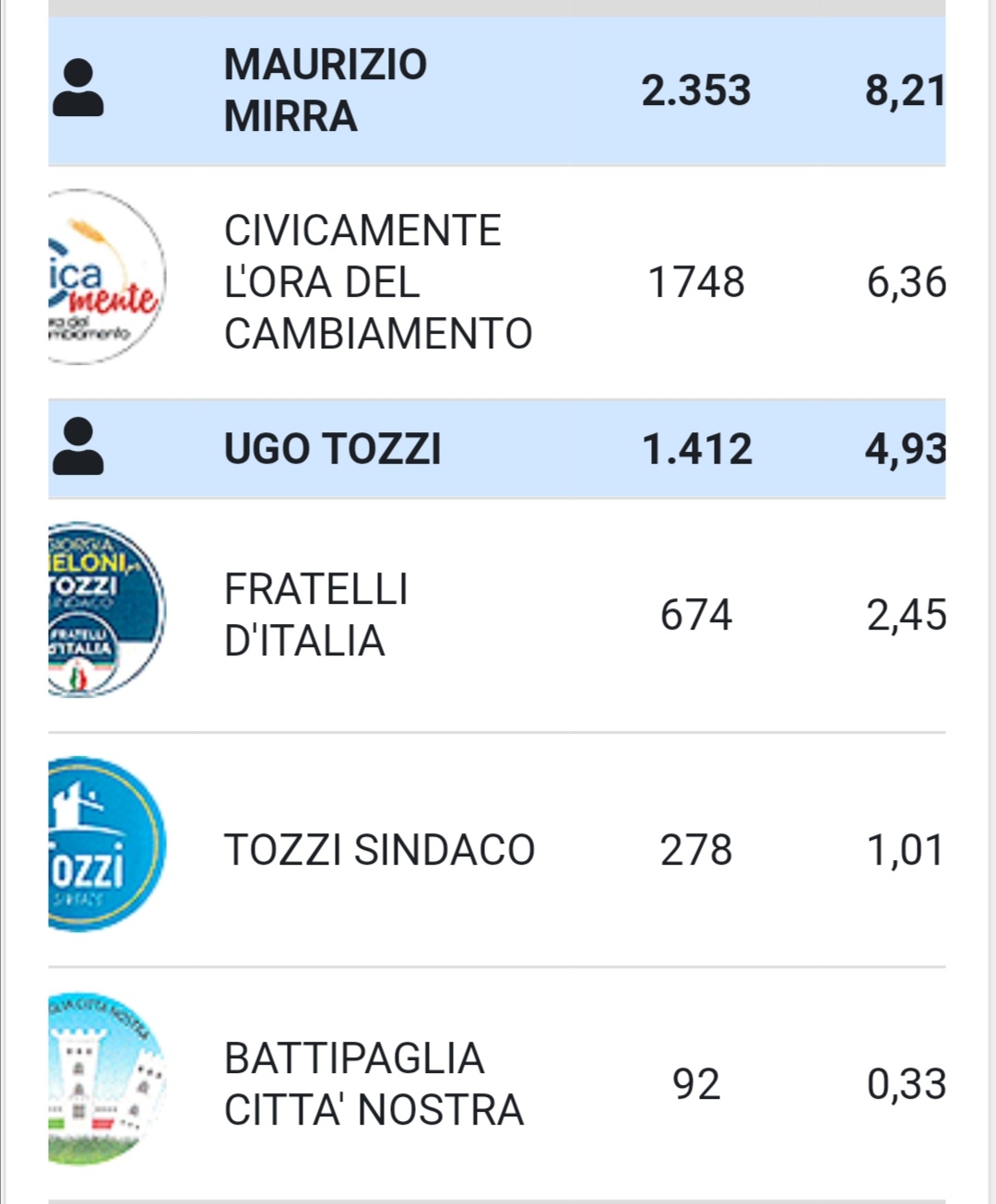The height and width of the screenshot is (1204, 996).
Task: Select the UGO TOZZI candidate name
Action: tap(333, 449)
